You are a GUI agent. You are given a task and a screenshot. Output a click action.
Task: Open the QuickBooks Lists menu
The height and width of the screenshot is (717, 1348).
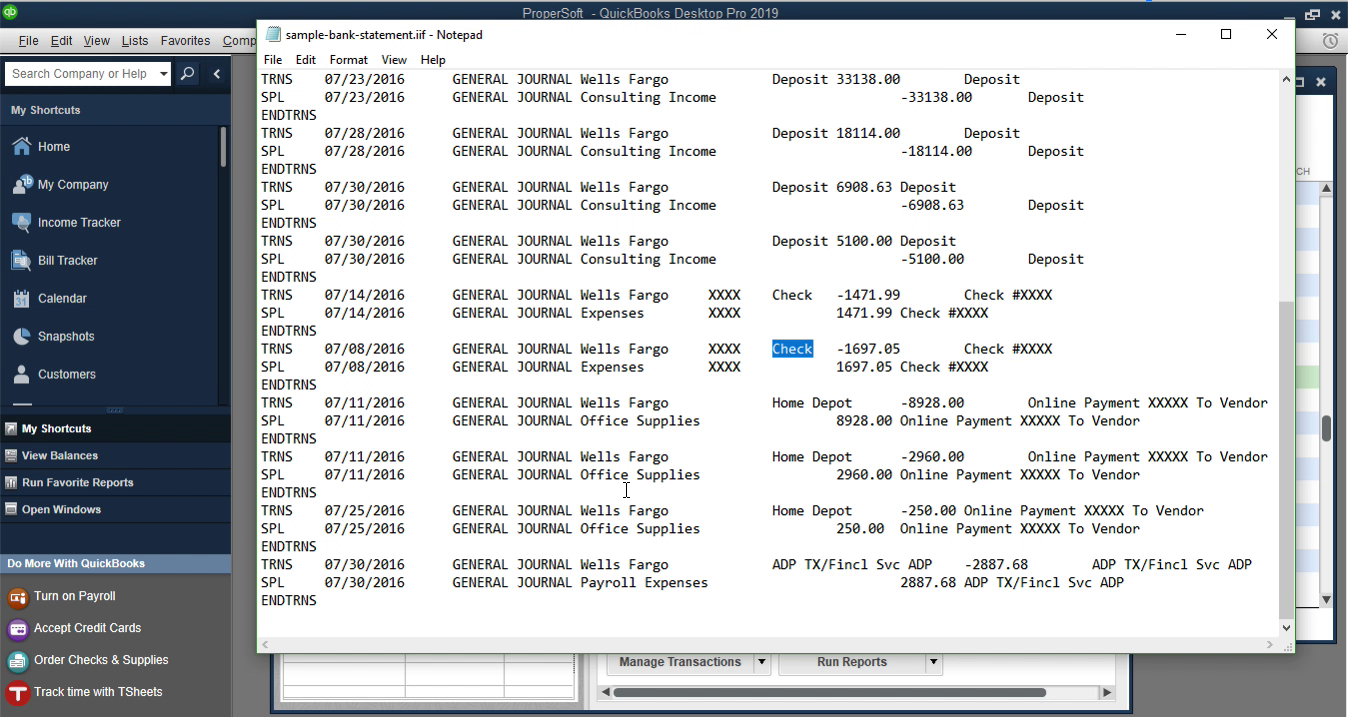tap(135, 41)
